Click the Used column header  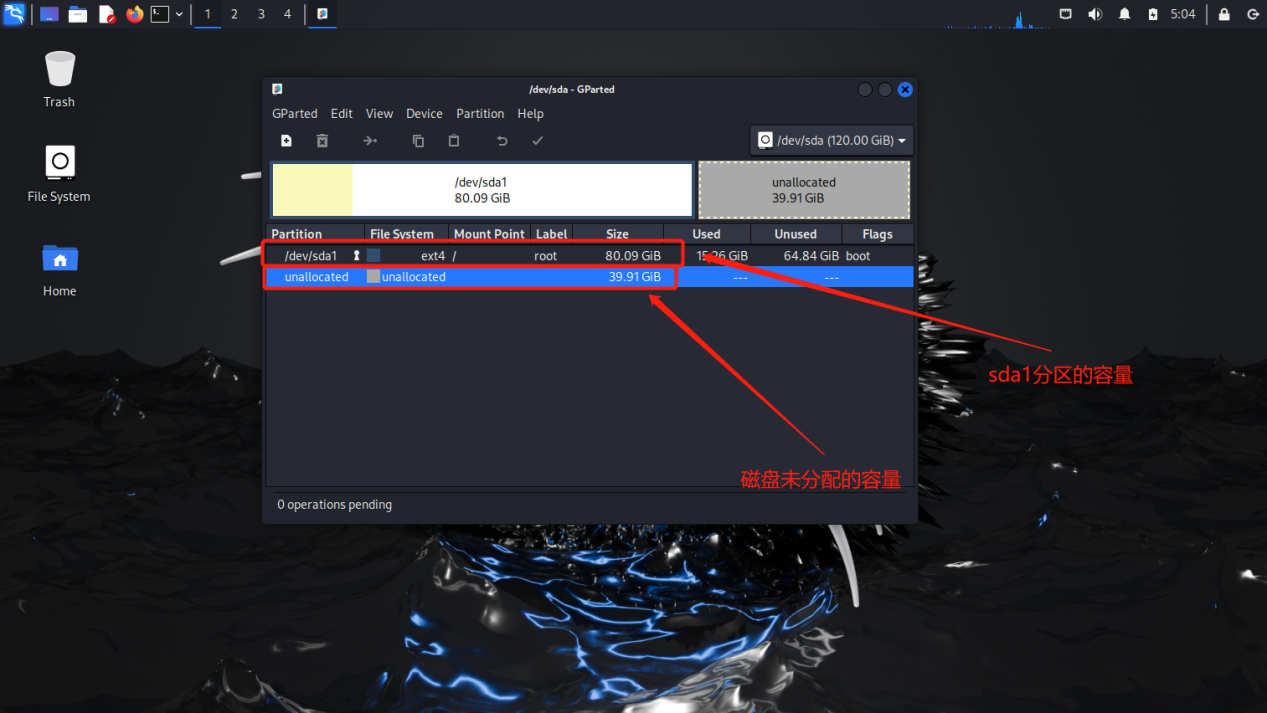click(706, 234)
